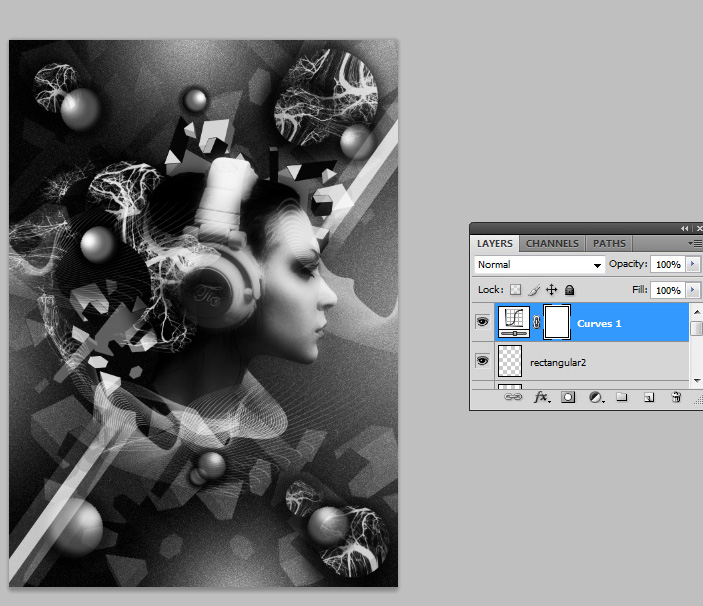The width and height of the screenshot is (703, 606).
Task: Toggle lock position of layer
Action: tap(551, 290)
